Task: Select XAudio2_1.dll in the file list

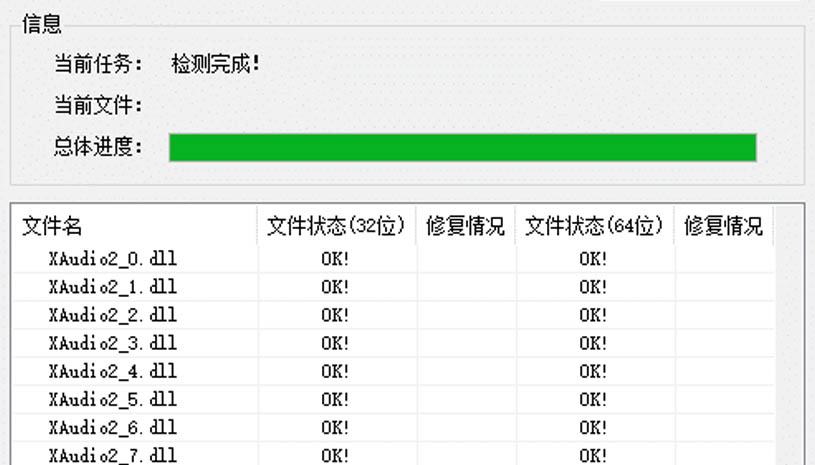Action: pyautogui.click(x=112, y=287)
